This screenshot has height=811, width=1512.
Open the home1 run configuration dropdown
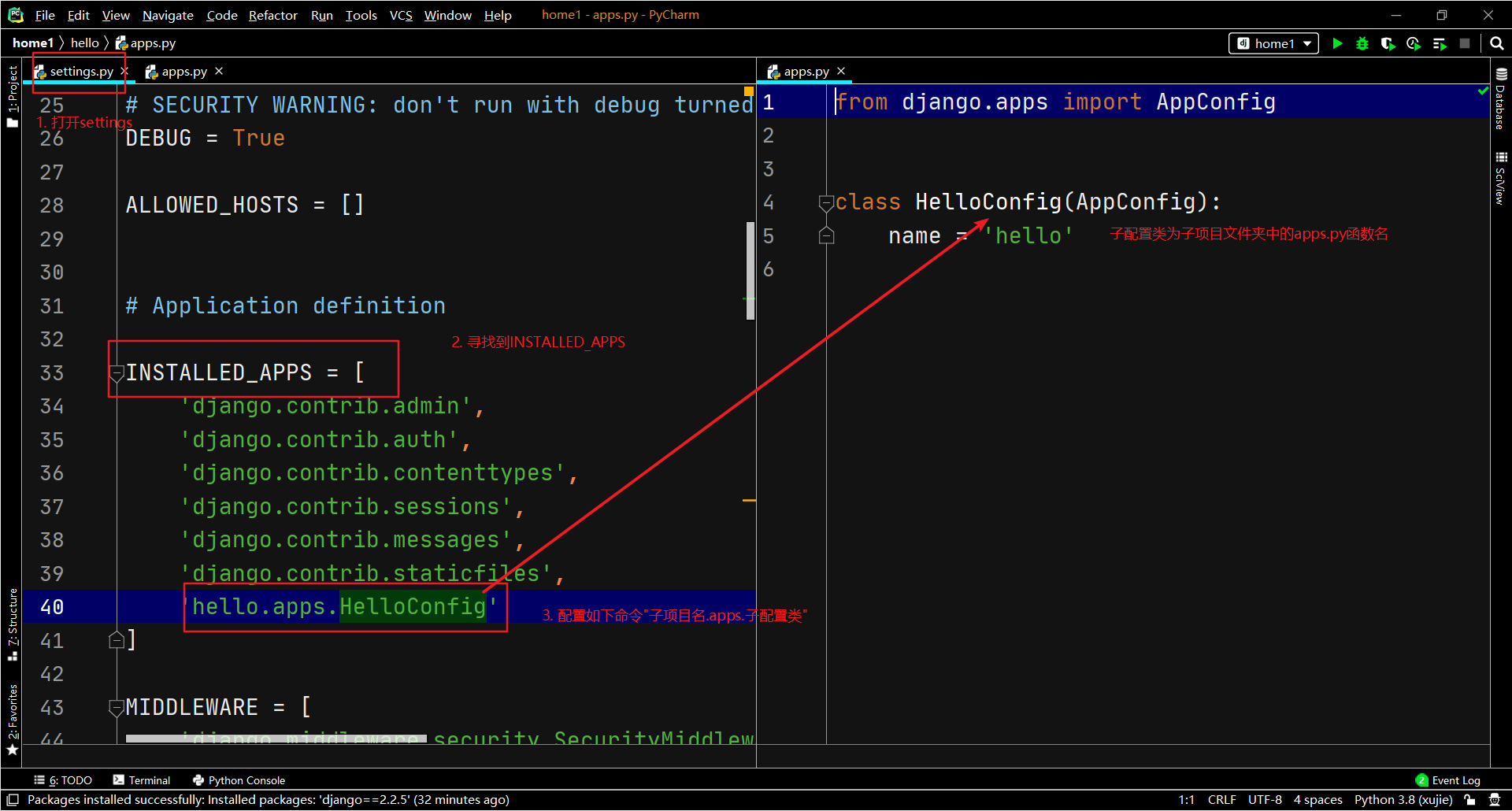pos(1273,43)
